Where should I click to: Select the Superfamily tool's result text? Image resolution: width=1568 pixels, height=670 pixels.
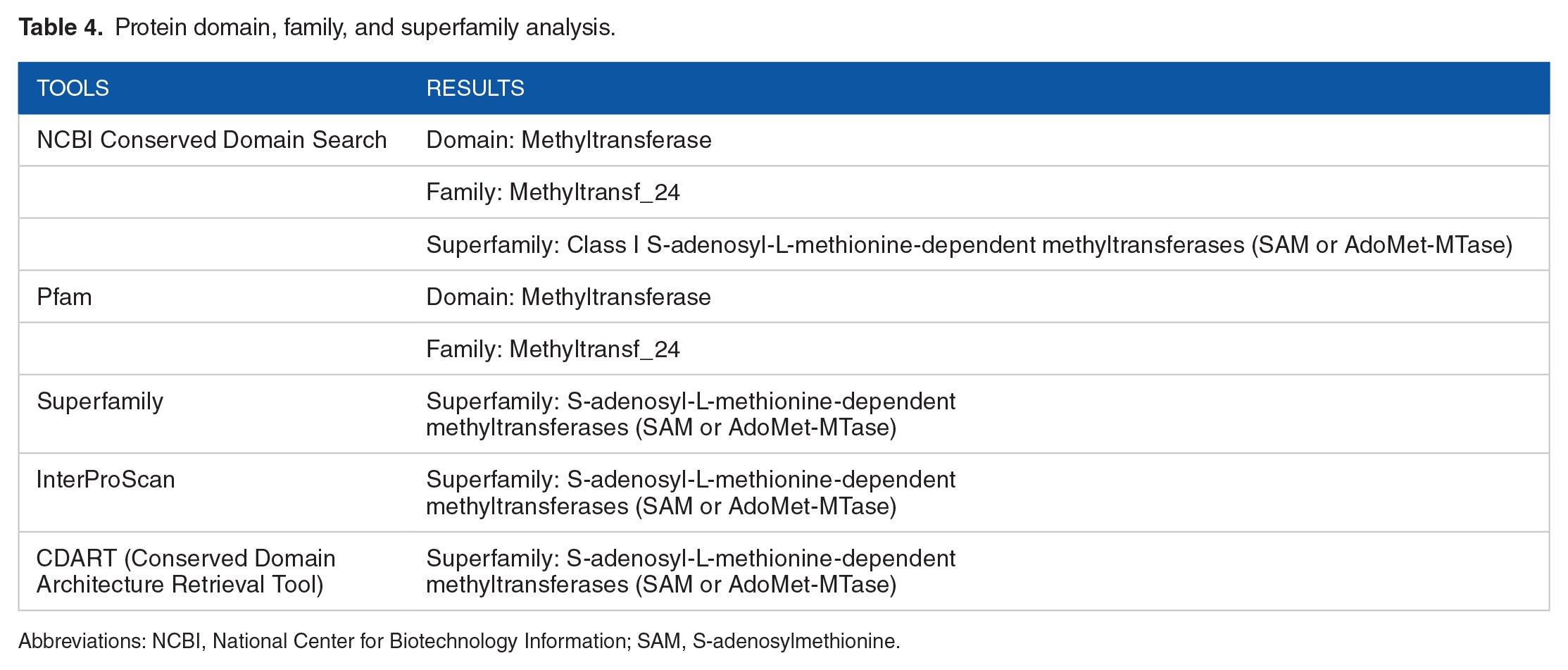[691, 414]
